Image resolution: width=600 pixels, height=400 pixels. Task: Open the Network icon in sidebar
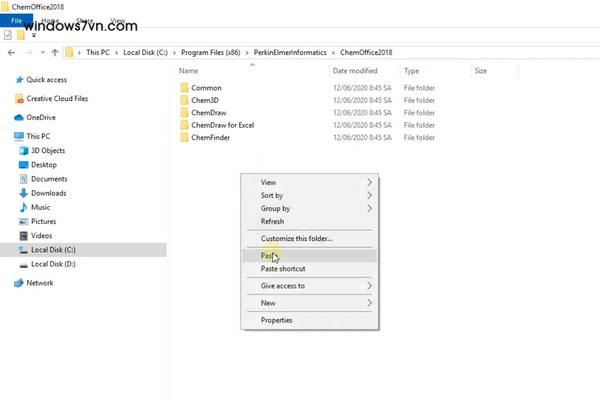click(x=19, y=283)
